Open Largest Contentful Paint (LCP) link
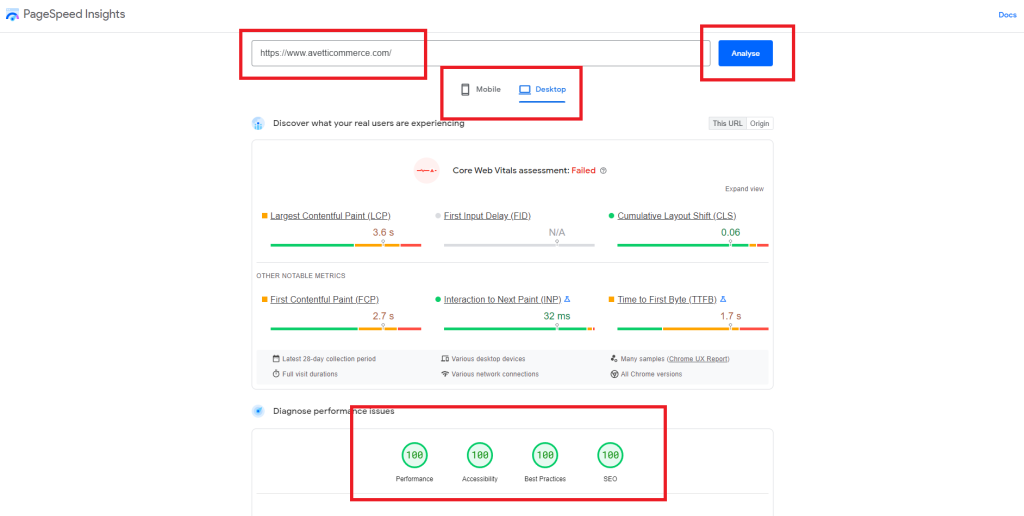1024x516 pixels. 330,216
